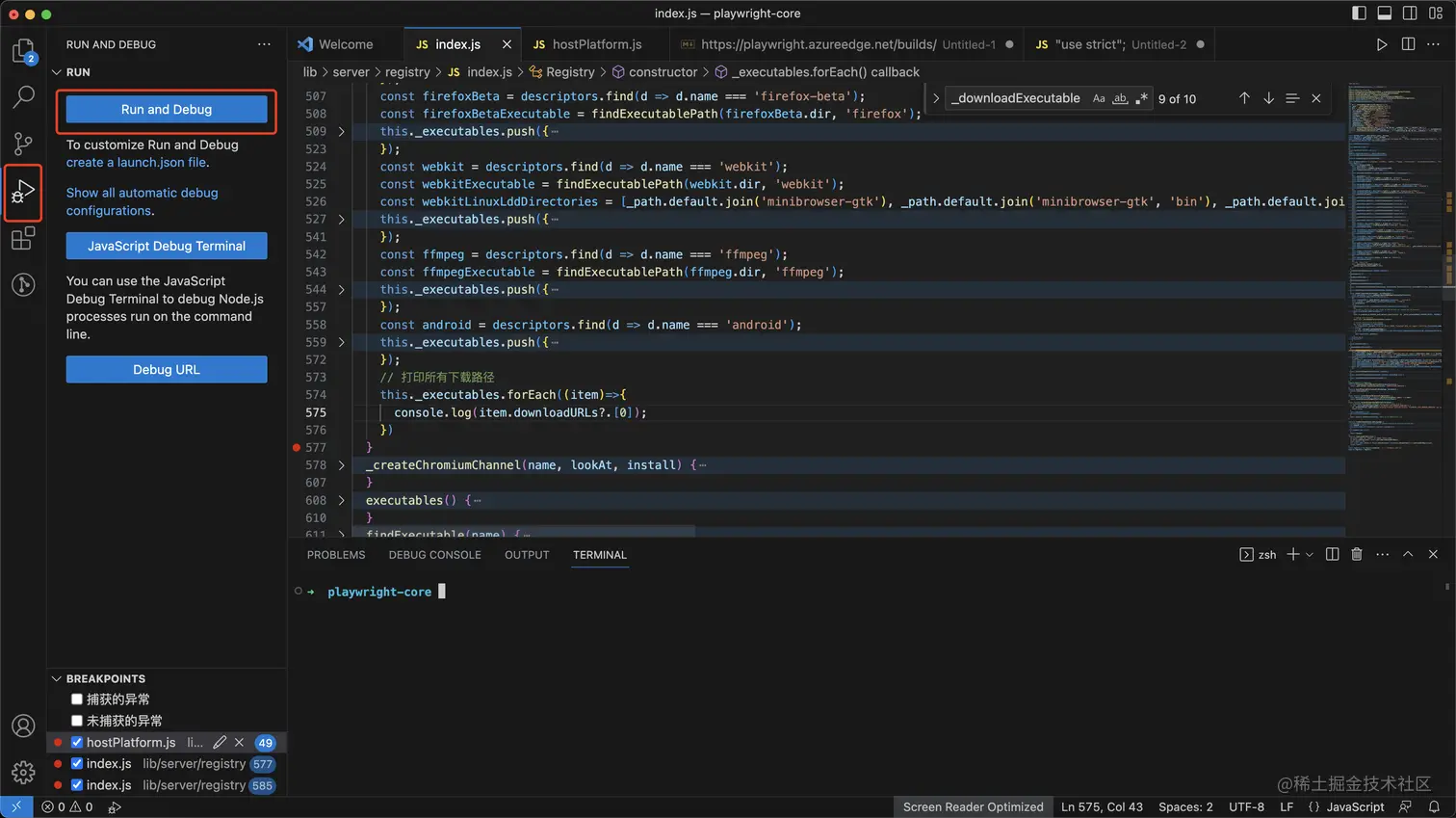Toggle Match Whole Word in find widget
Image resolution: width=1456 pixels, height=818 pixels.
tap(1120, 98)
